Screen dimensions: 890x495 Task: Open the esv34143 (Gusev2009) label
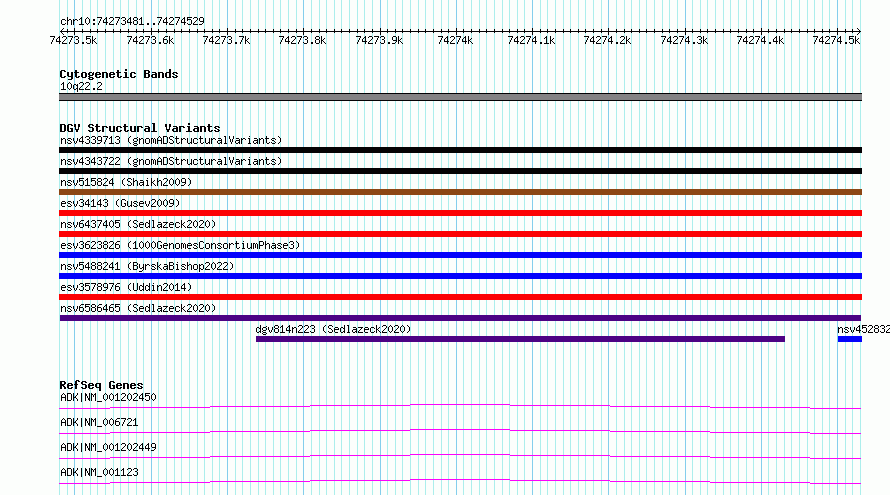point(120,203)
